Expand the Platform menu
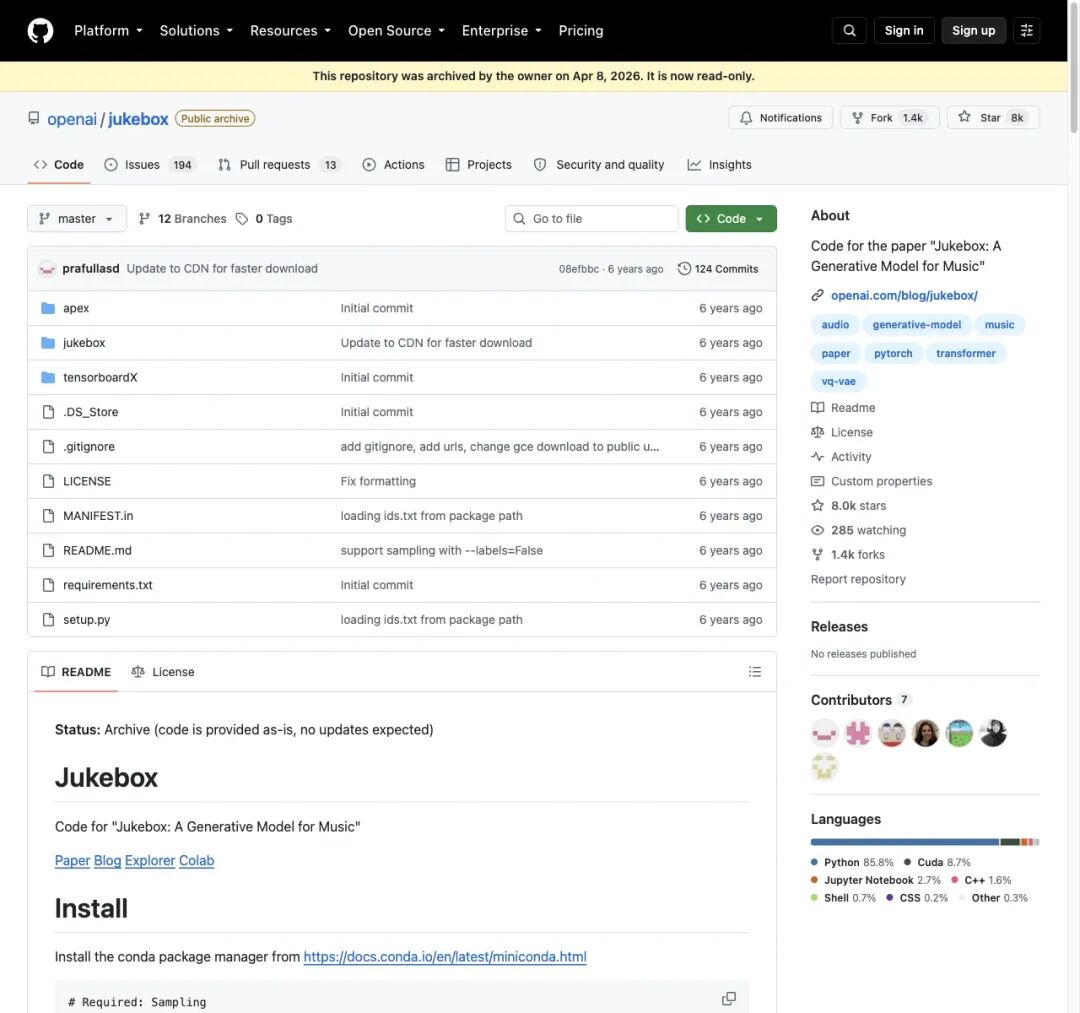The image size is (1080, 1013). point(108,30)
